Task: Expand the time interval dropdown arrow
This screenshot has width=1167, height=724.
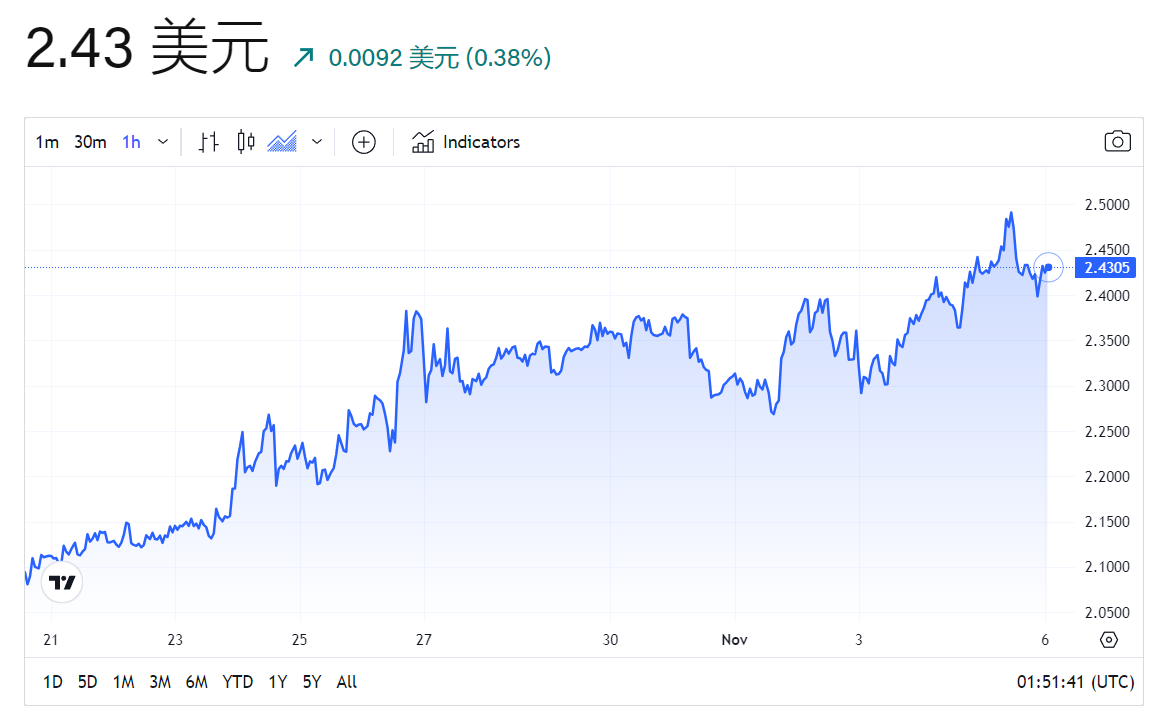Action: 162,142
